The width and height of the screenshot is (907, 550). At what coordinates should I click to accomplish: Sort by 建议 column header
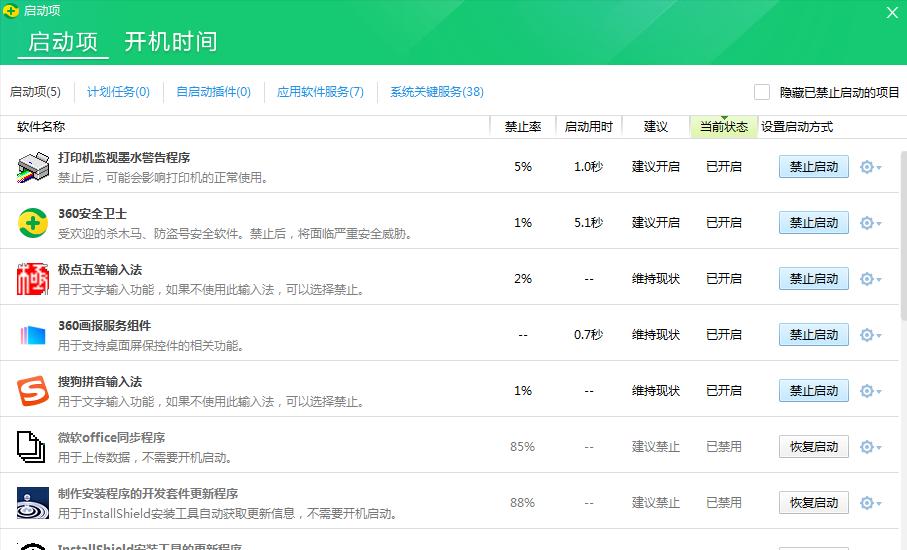(656, 127)
